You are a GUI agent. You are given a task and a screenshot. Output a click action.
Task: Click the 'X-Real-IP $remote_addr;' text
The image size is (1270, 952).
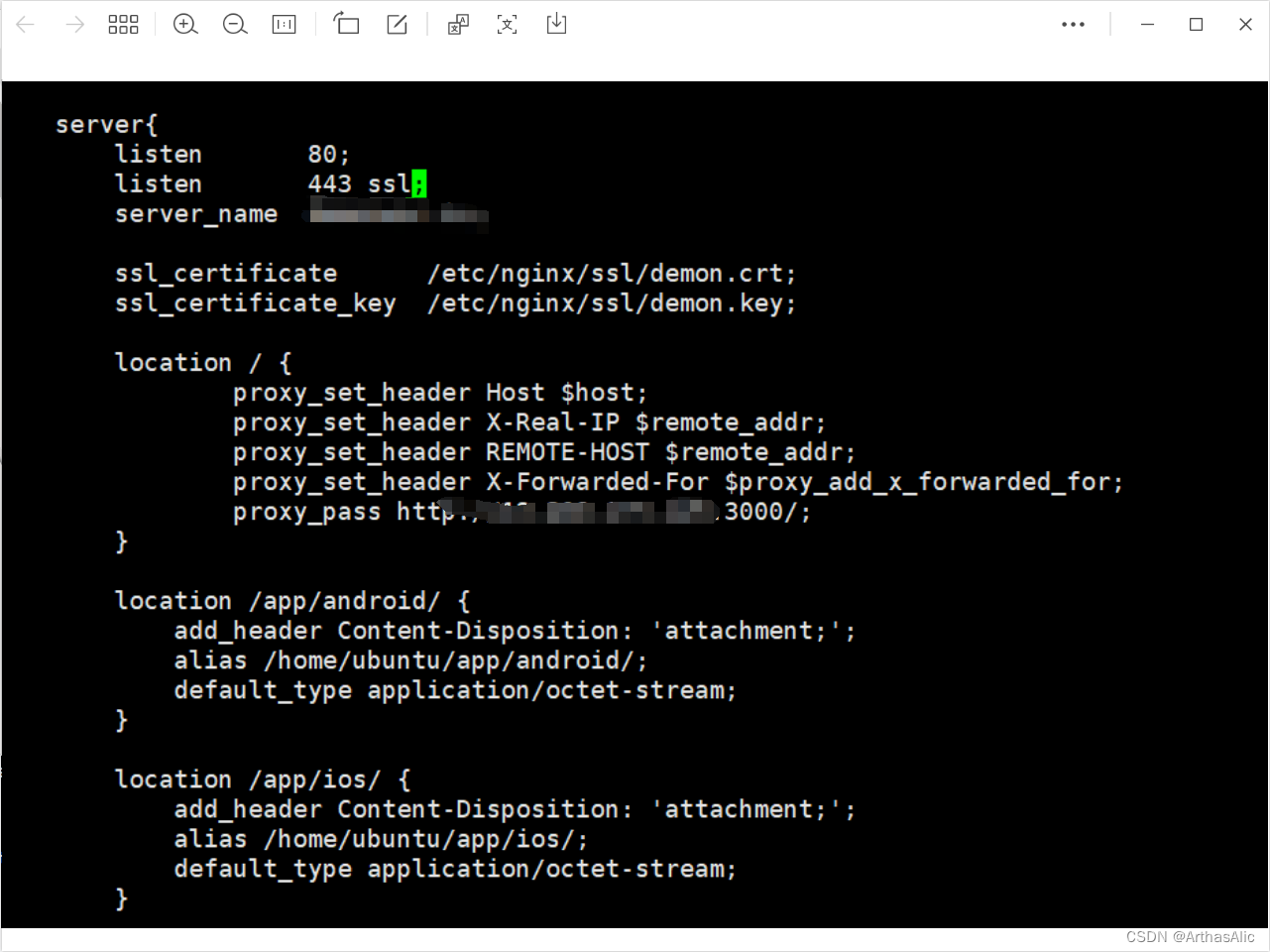[x=655, y=422]
